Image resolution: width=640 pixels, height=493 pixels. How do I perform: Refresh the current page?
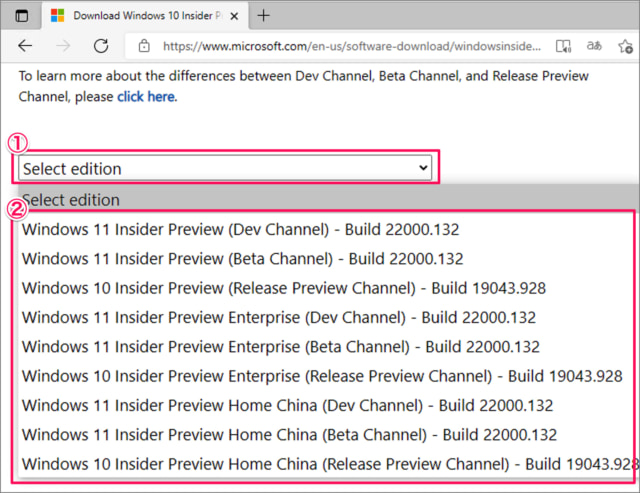101,46
